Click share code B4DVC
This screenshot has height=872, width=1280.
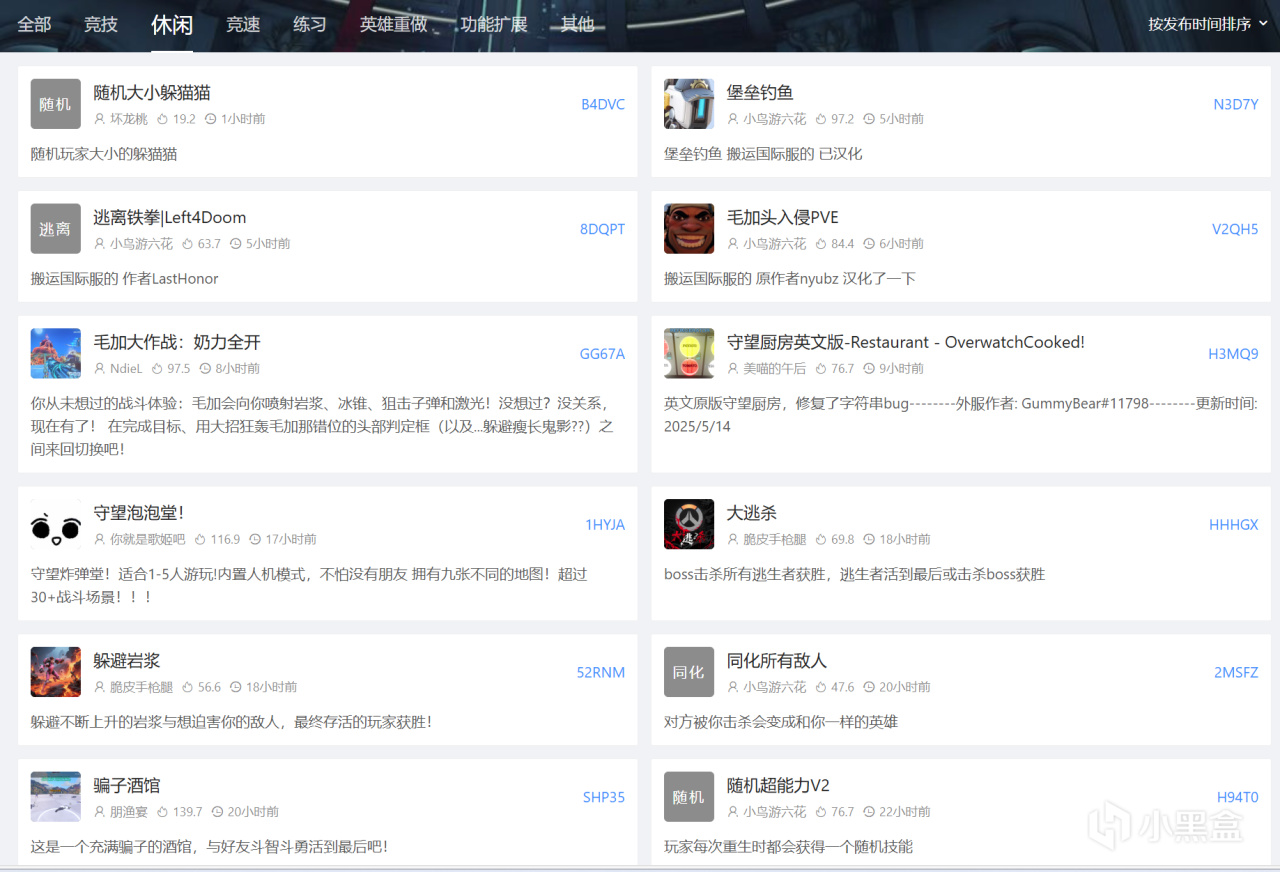click(x=603, y=104)
